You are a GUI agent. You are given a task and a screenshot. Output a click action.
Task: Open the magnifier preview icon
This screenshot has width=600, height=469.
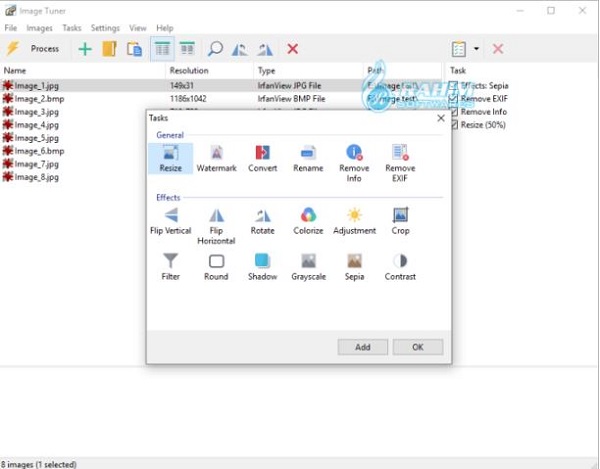tap(215, 49)
